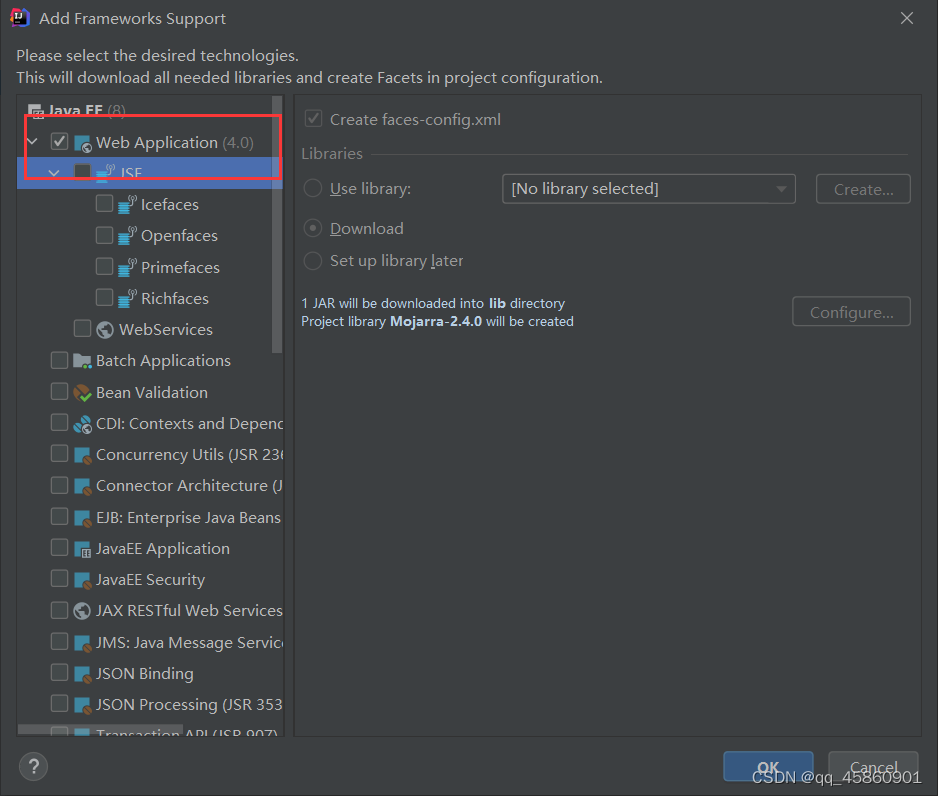
Task: Check the JSON Binding checkbox
Action: coord(59,672)
